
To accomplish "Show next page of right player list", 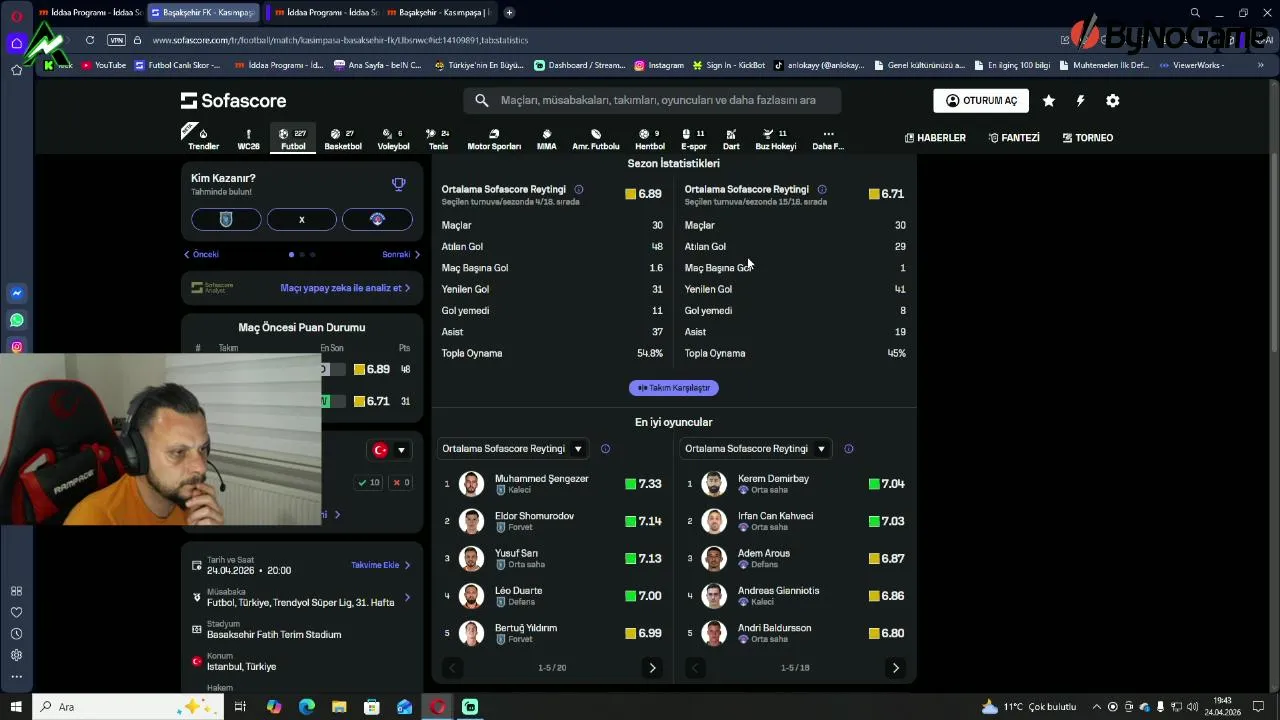I will pos(895,668).
